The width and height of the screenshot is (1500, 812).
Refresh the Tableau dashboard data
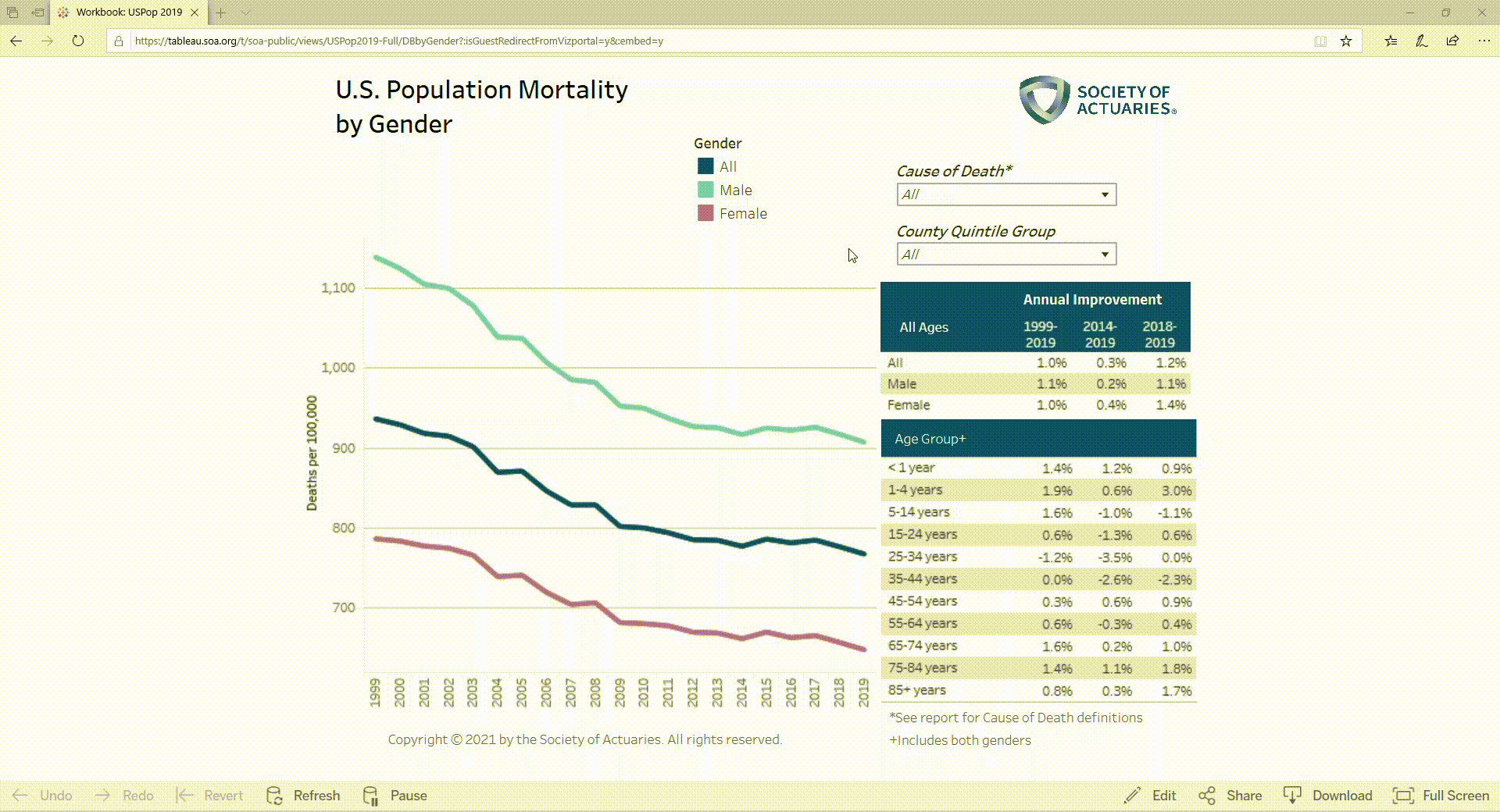click(316, 796)
